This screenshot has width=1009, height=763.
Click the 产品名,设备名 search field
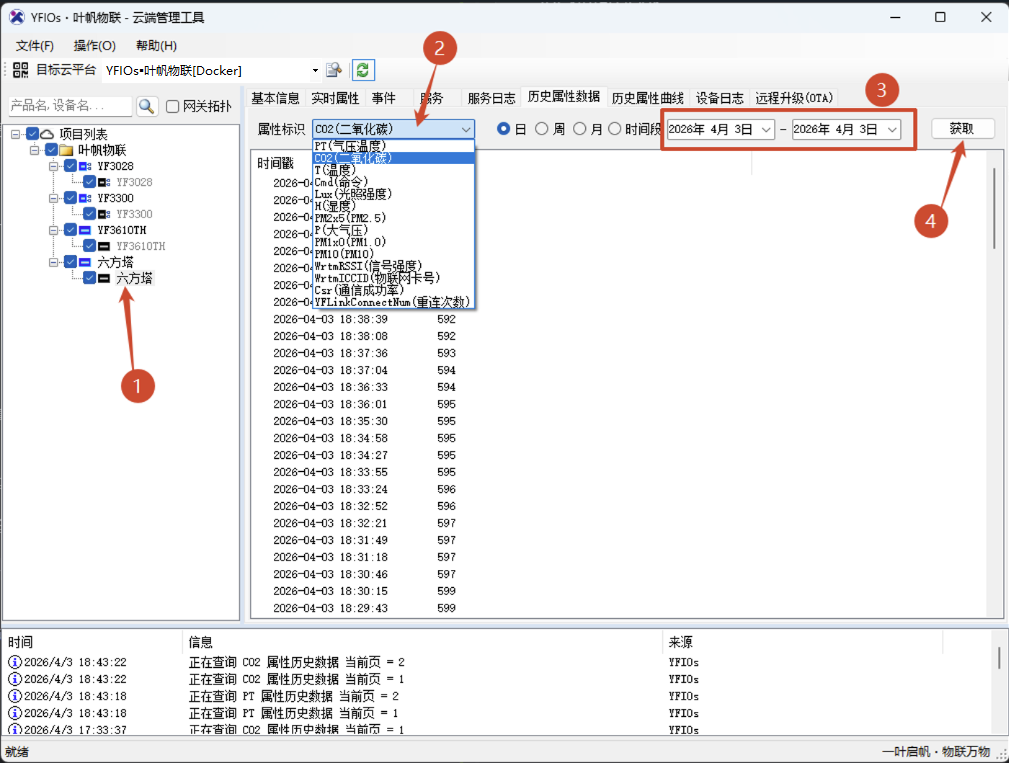click(69, 106)
